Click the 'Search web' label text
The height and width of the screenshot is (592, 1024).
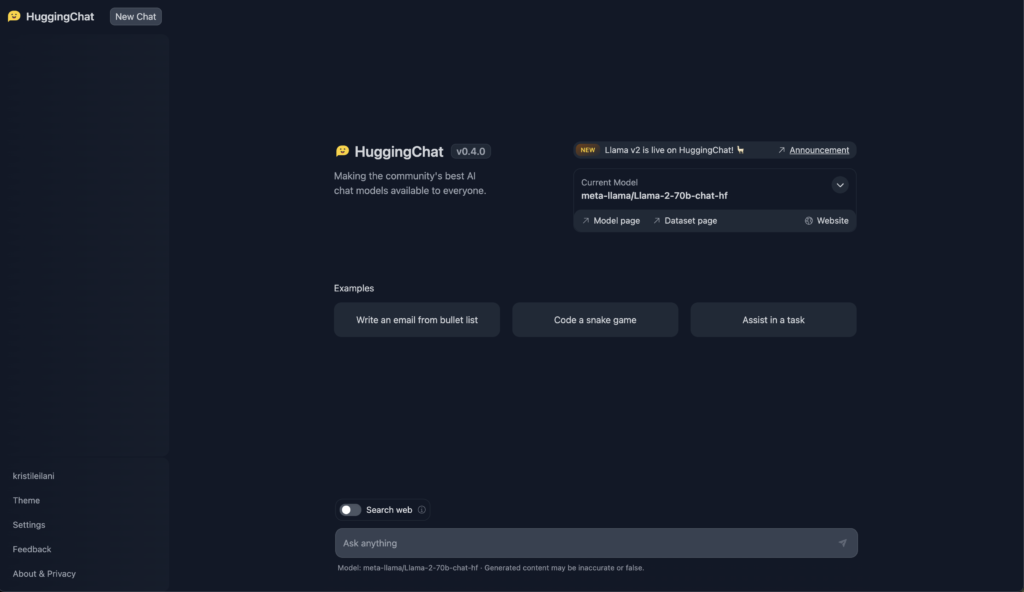(x=389, y=510)
